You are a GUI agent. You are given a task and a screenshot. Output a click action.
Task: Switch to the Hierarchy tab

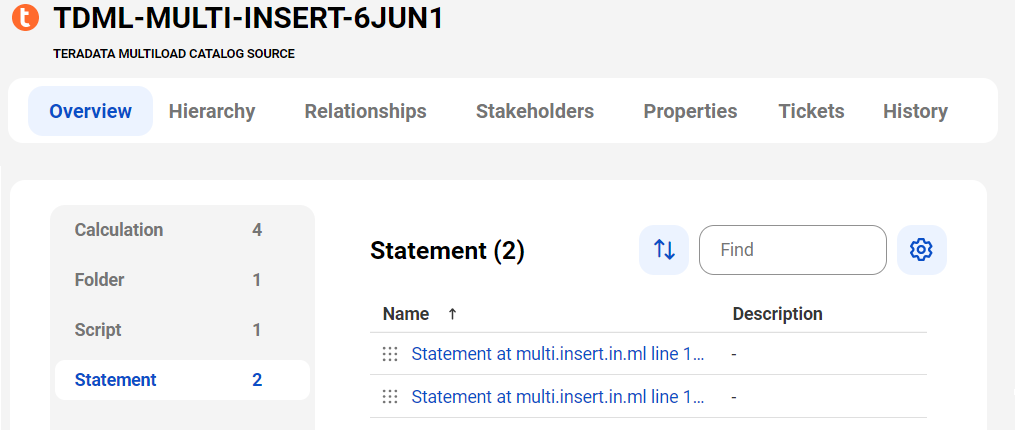[x=212, y=111]
